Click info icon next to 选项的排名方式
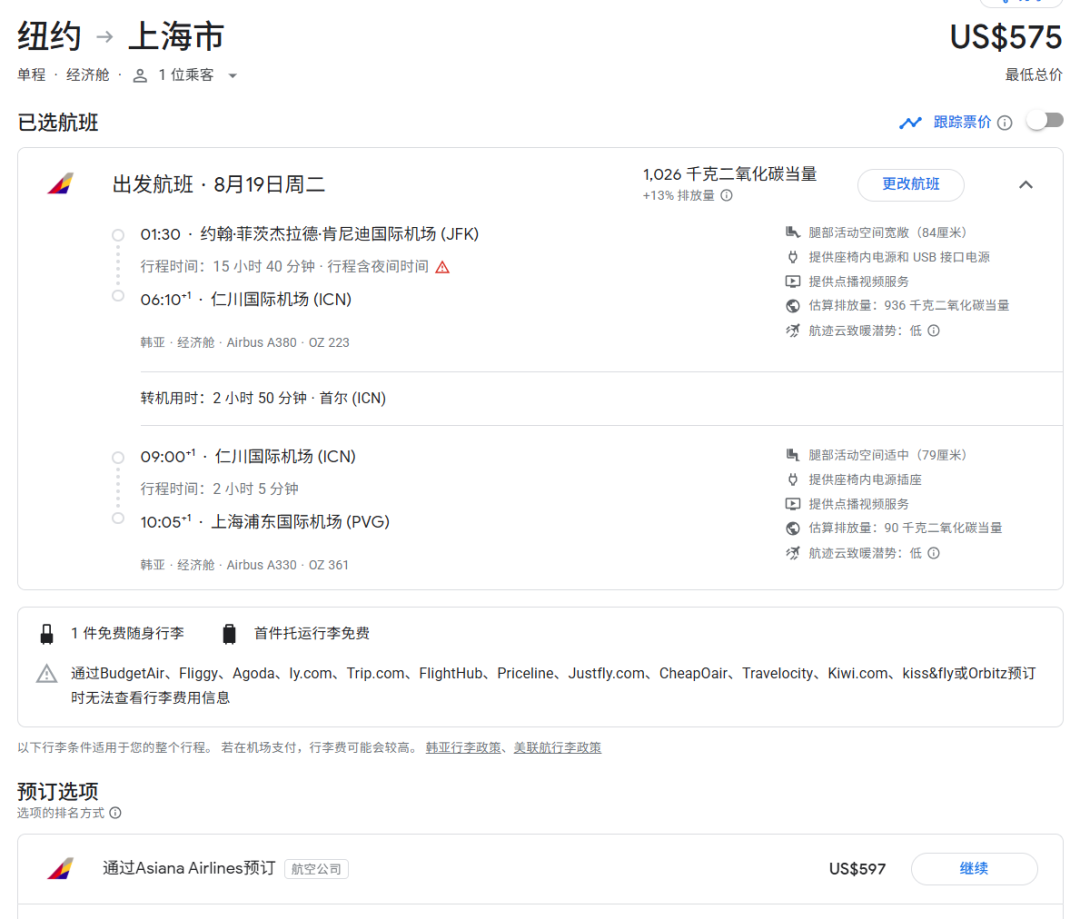This screenshot has height=919, width=1080. [x=115, y=813]
